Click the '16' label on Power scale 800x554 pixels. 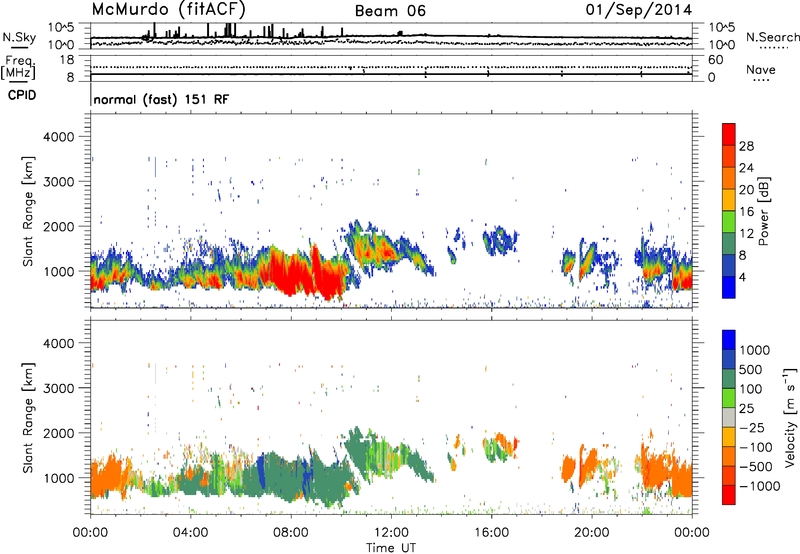746,212
